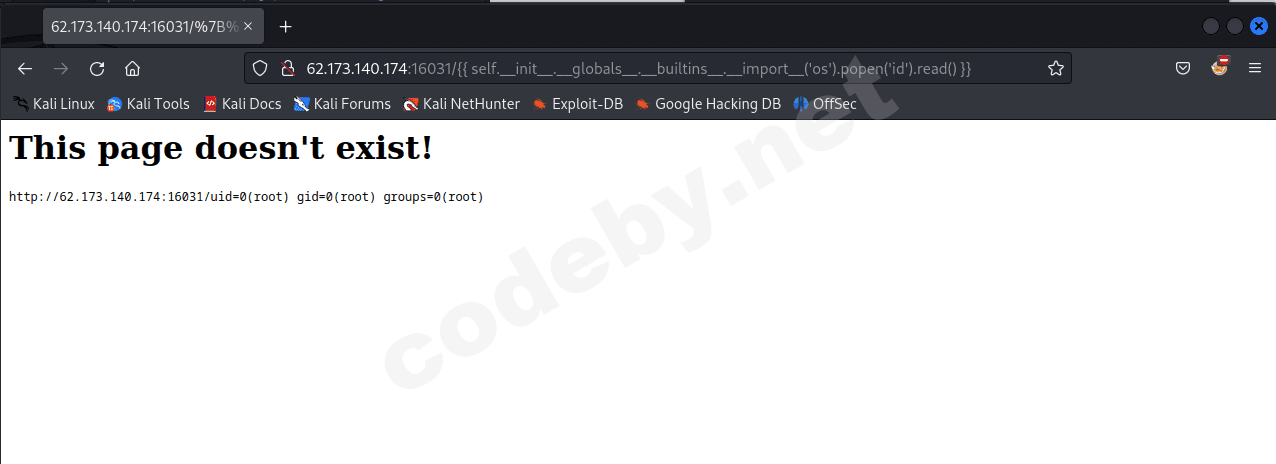This screenshot has height=464, width=1276.
Task: Close the browser window
Action: pyautogui.click(x=1259, y=27)
